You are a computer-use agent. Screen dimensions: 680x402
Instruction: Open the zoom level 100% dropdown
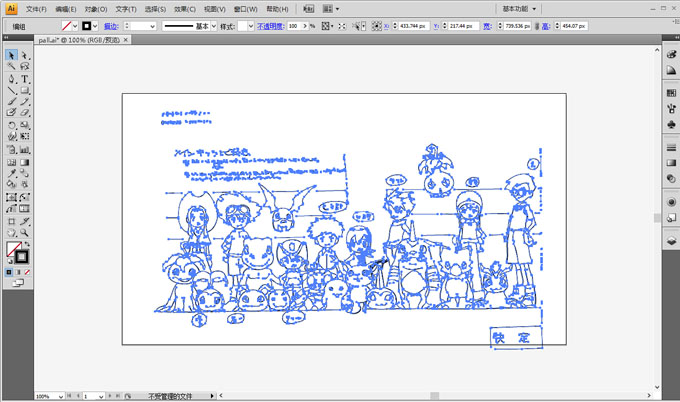(61, 396)
